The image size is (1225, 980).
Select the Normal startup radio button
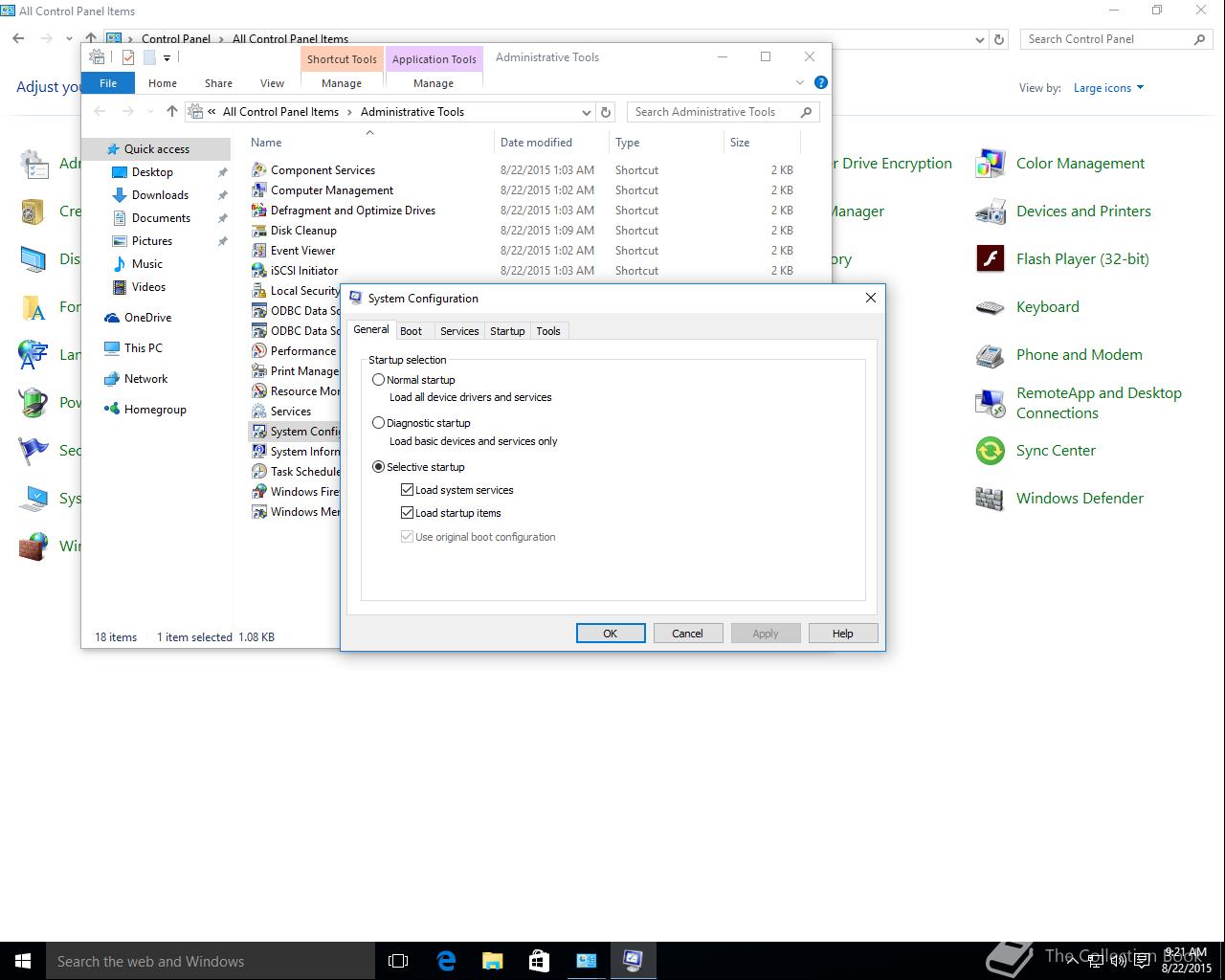[379, 380]
